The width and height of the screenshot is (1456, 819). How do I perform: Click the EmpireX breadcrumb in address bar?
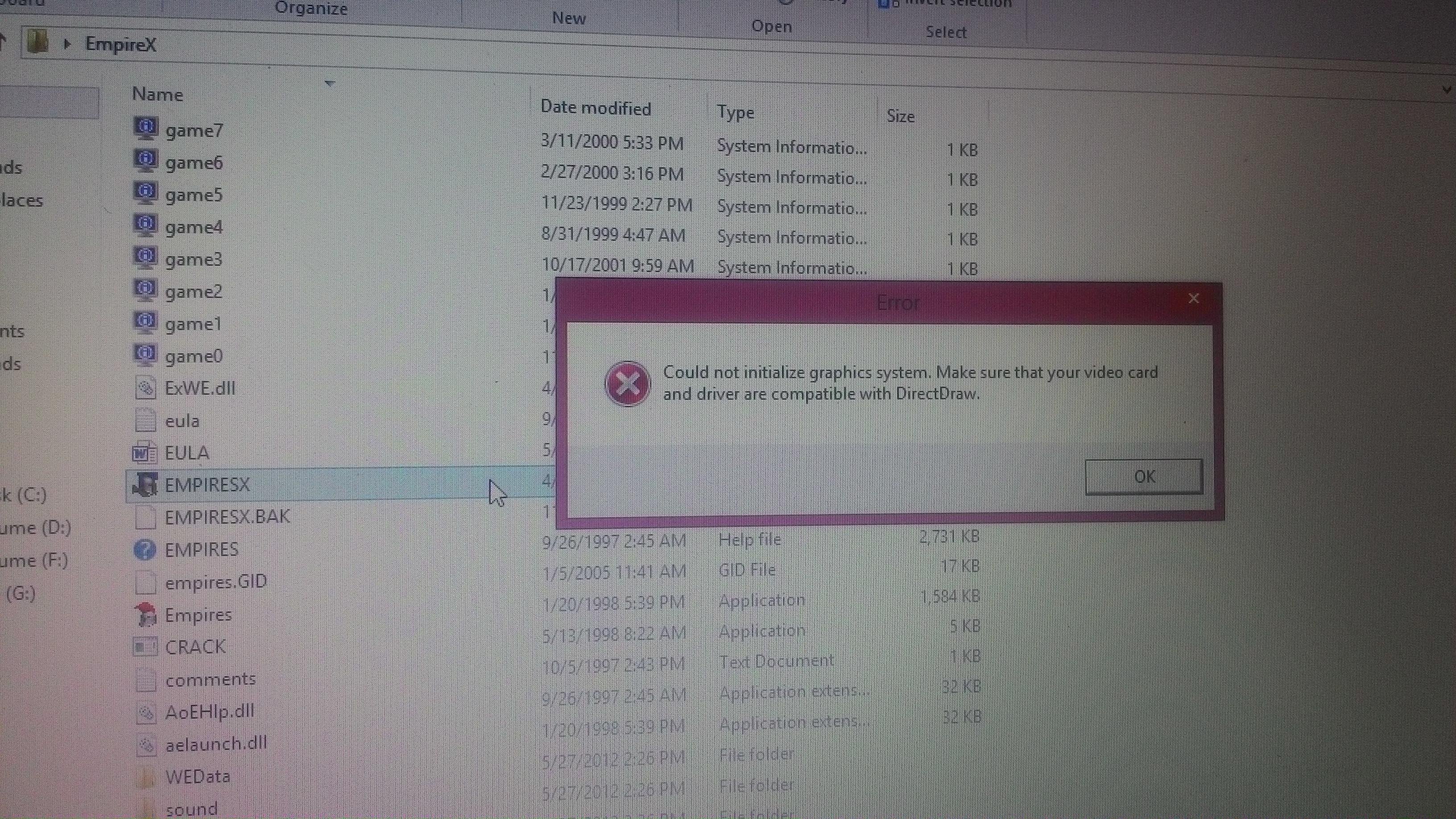point(120,44)
